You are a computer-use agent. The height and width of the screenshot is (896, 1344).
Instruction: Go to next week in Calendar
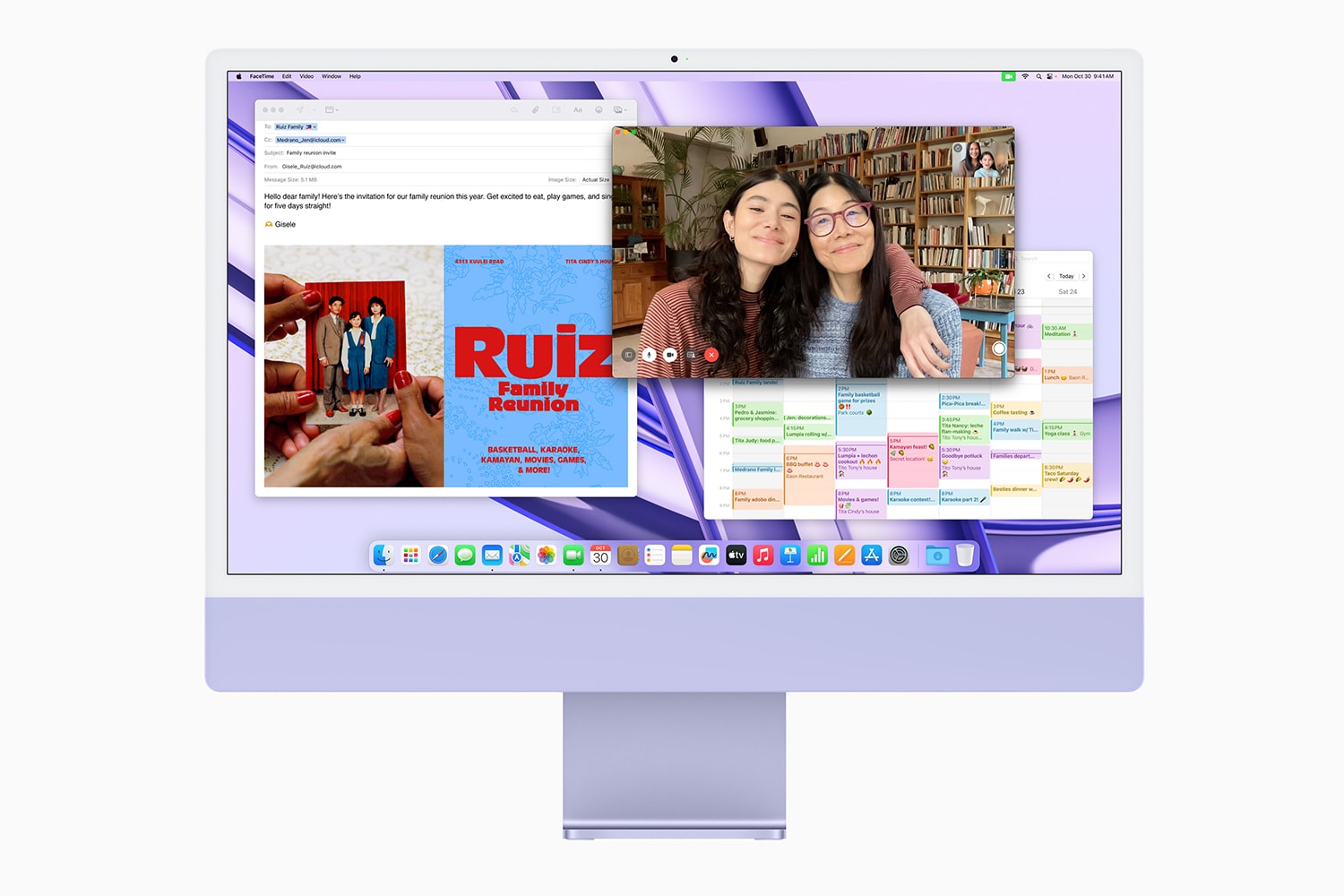tap(1083, 276)
